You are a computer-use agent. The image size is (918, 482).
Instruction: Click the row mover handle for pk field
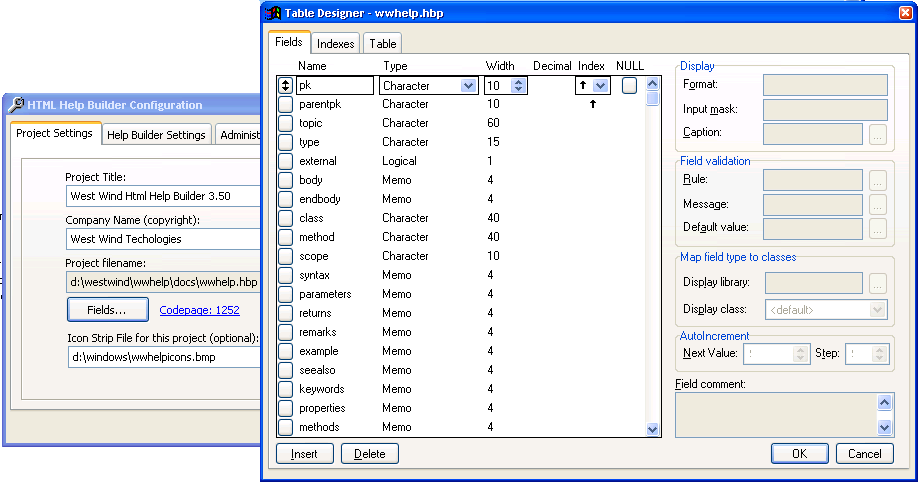285,86
